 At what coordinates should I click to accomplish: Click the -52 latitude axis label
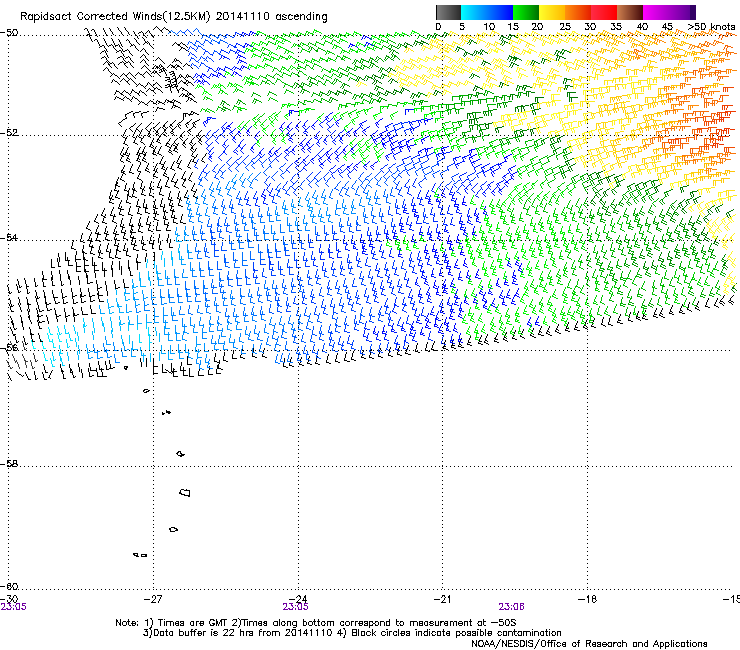point(9,133)
